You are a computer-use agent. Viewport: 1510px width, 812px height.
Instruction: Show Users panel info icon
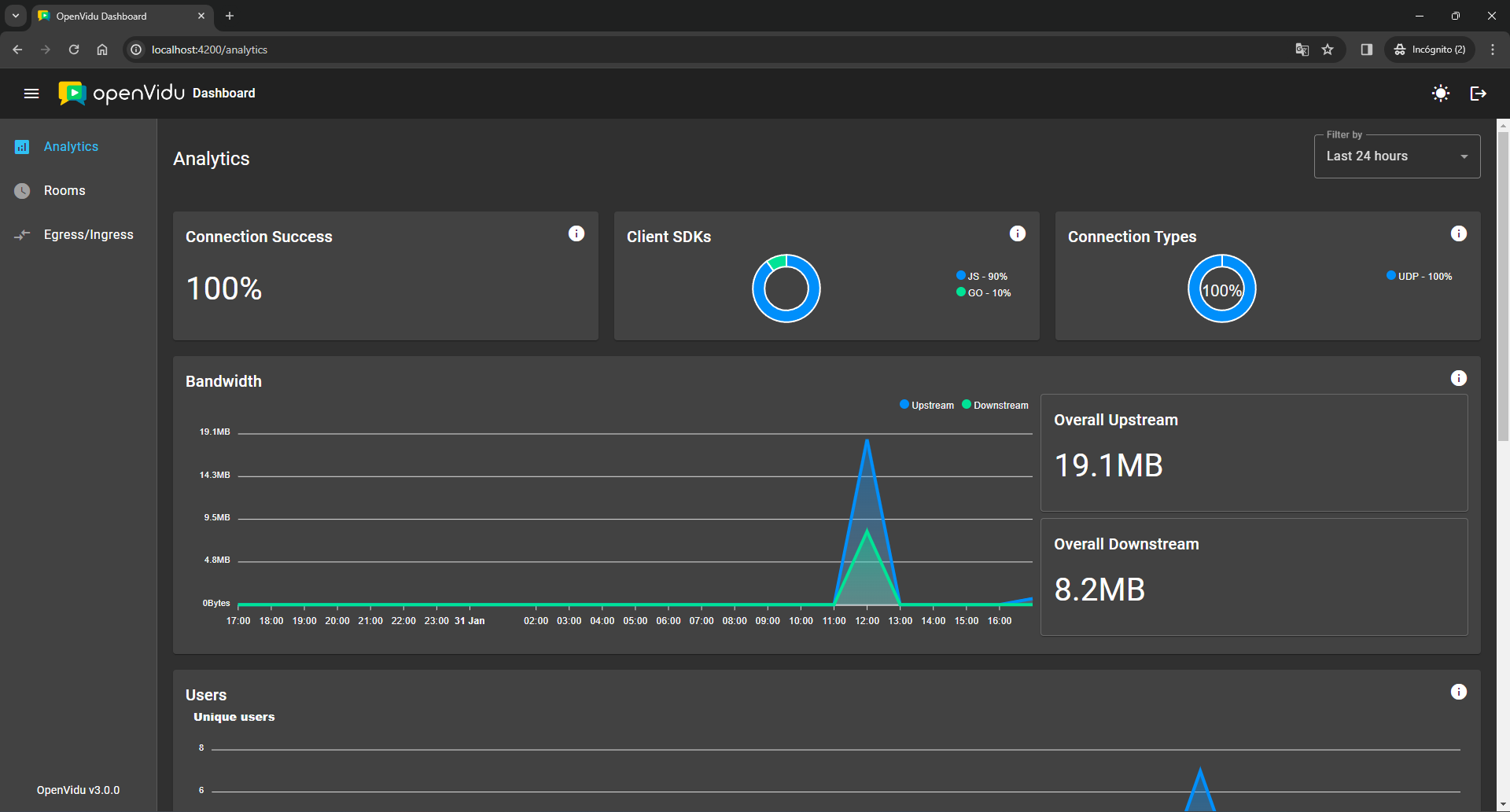(1458, 692)
